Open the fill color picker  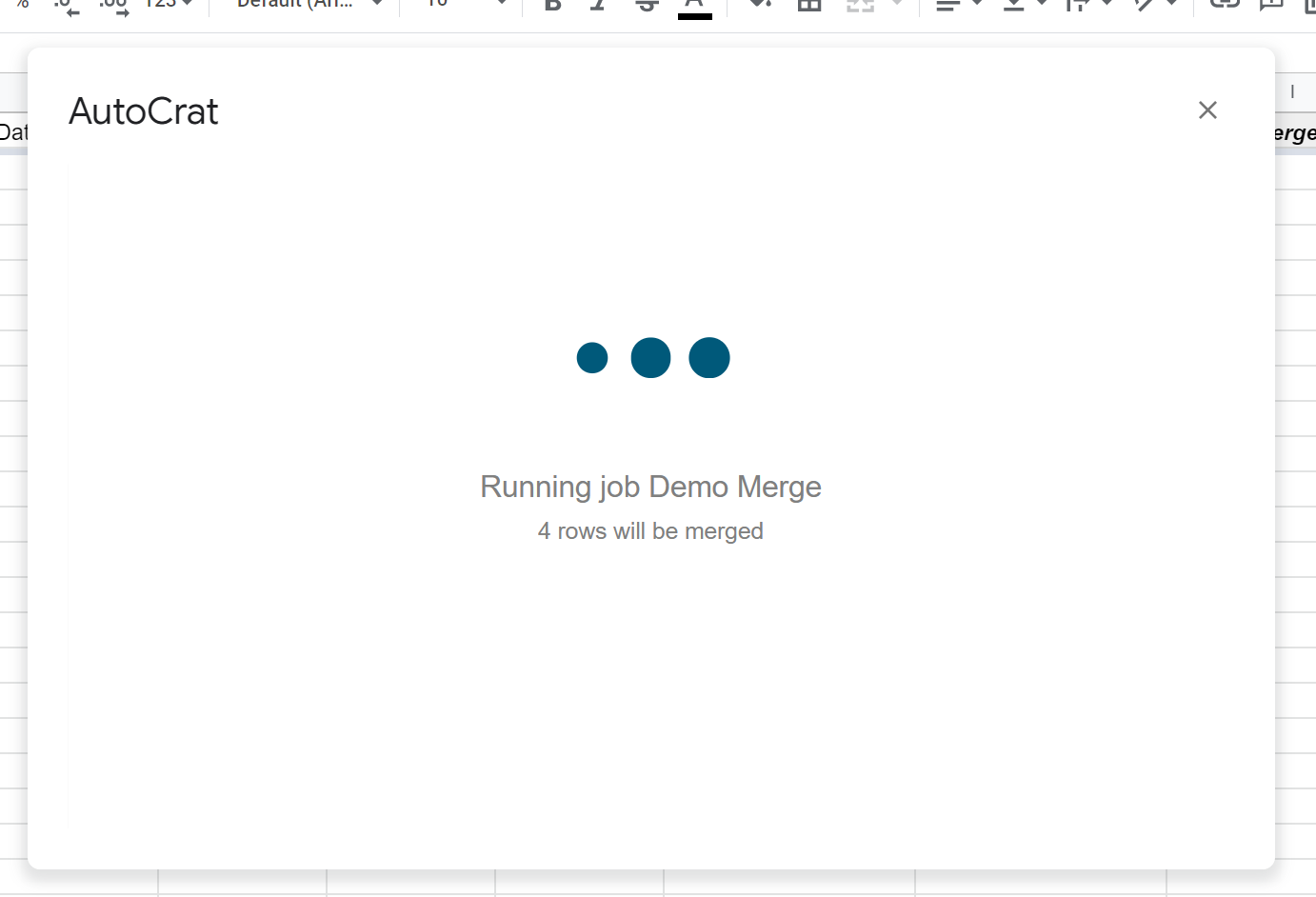(760, 5)
